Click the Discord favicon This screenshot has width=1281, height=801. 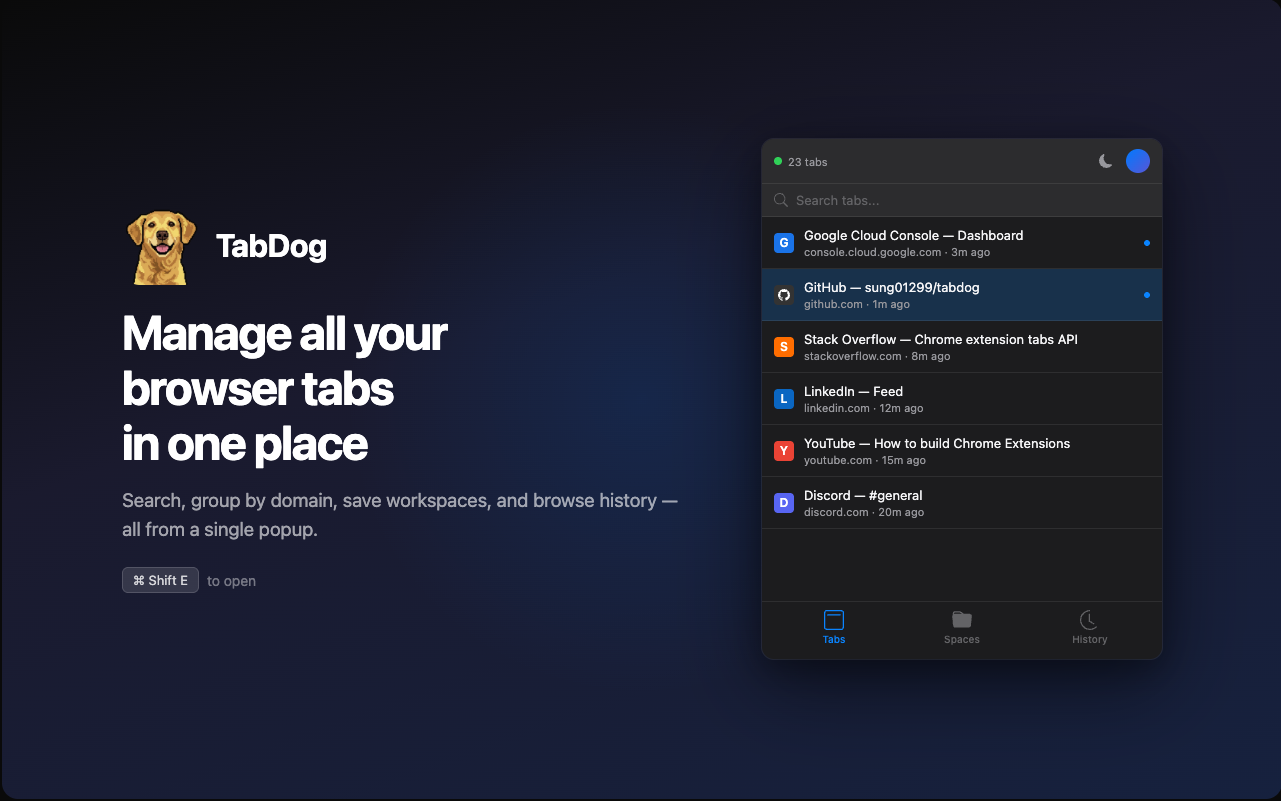point(783,502)
